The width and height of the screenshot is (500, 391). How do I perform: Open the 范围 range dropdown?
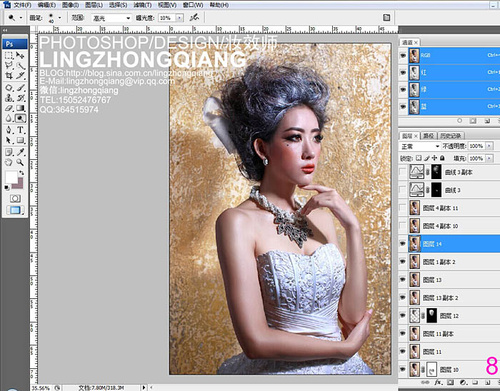click(x=111, y=18)
